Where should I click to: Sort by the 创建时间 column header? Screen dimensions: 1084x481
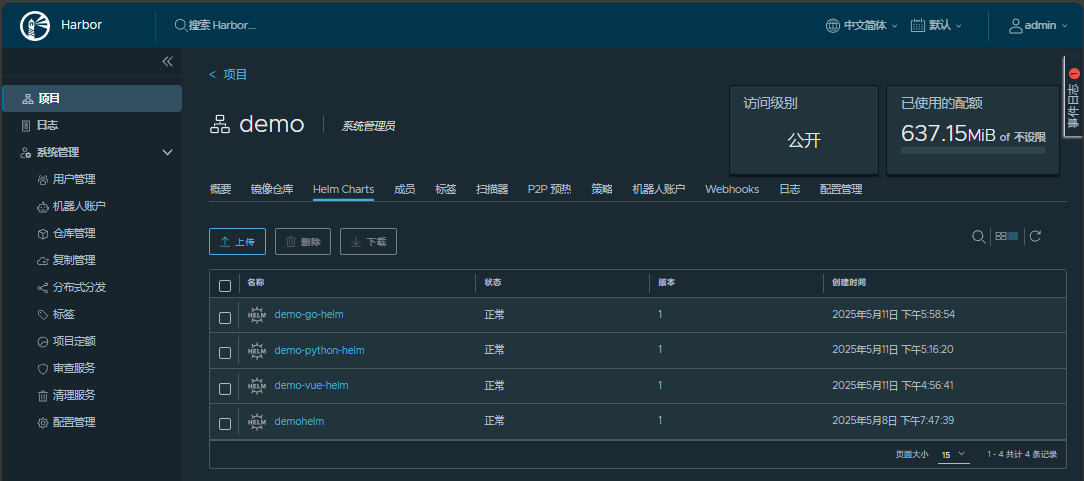coord(849,283)
